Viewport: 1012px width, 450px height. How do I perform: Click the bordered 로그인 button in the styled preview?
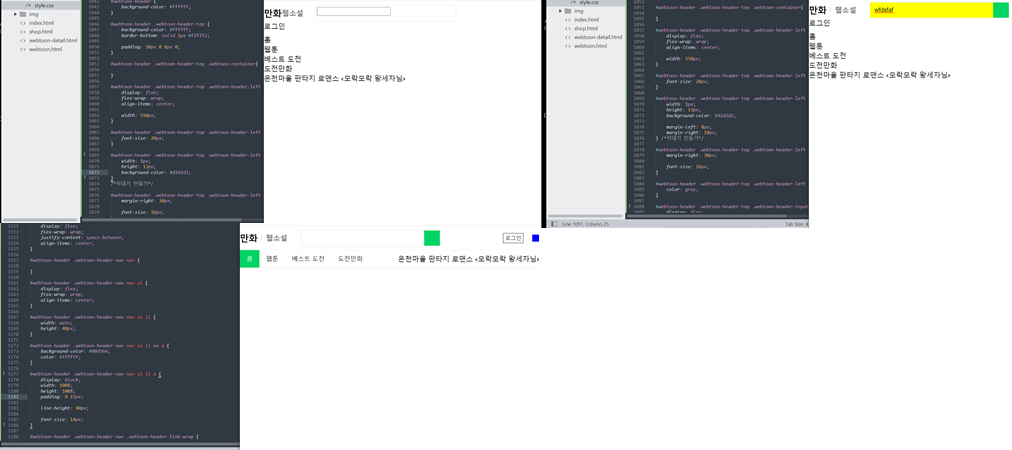pyautogui.click(x=513, y=238)
